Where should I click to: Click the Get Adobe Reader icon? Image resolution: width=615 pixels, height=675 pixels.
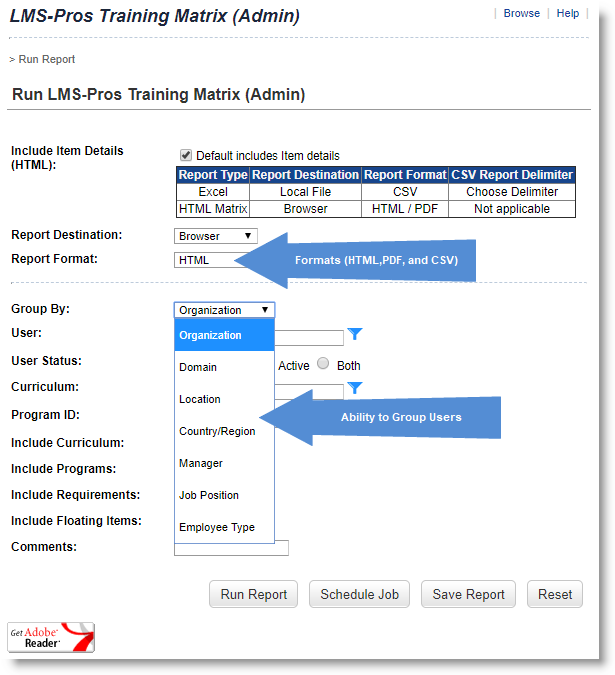click(51, 638)
